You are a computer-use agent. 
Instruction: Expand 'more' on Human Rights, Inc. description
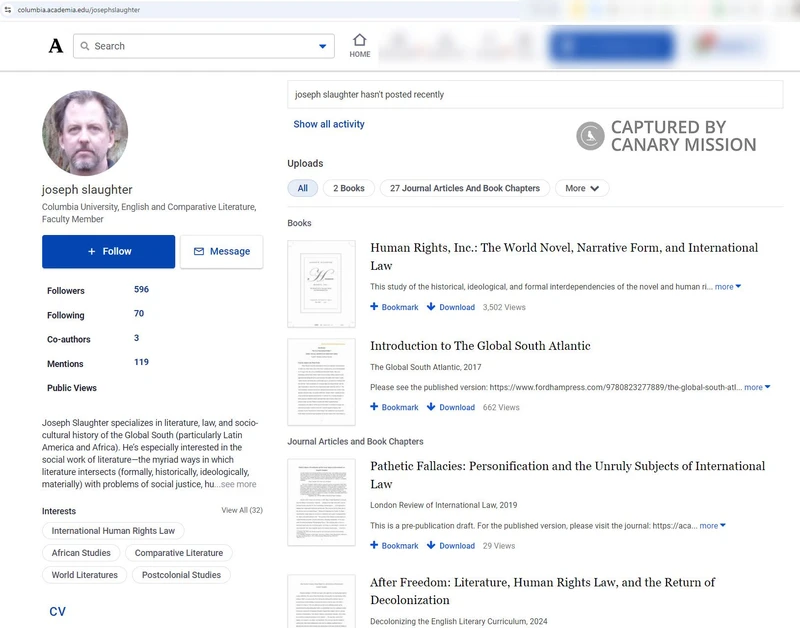tap(727, 287)
